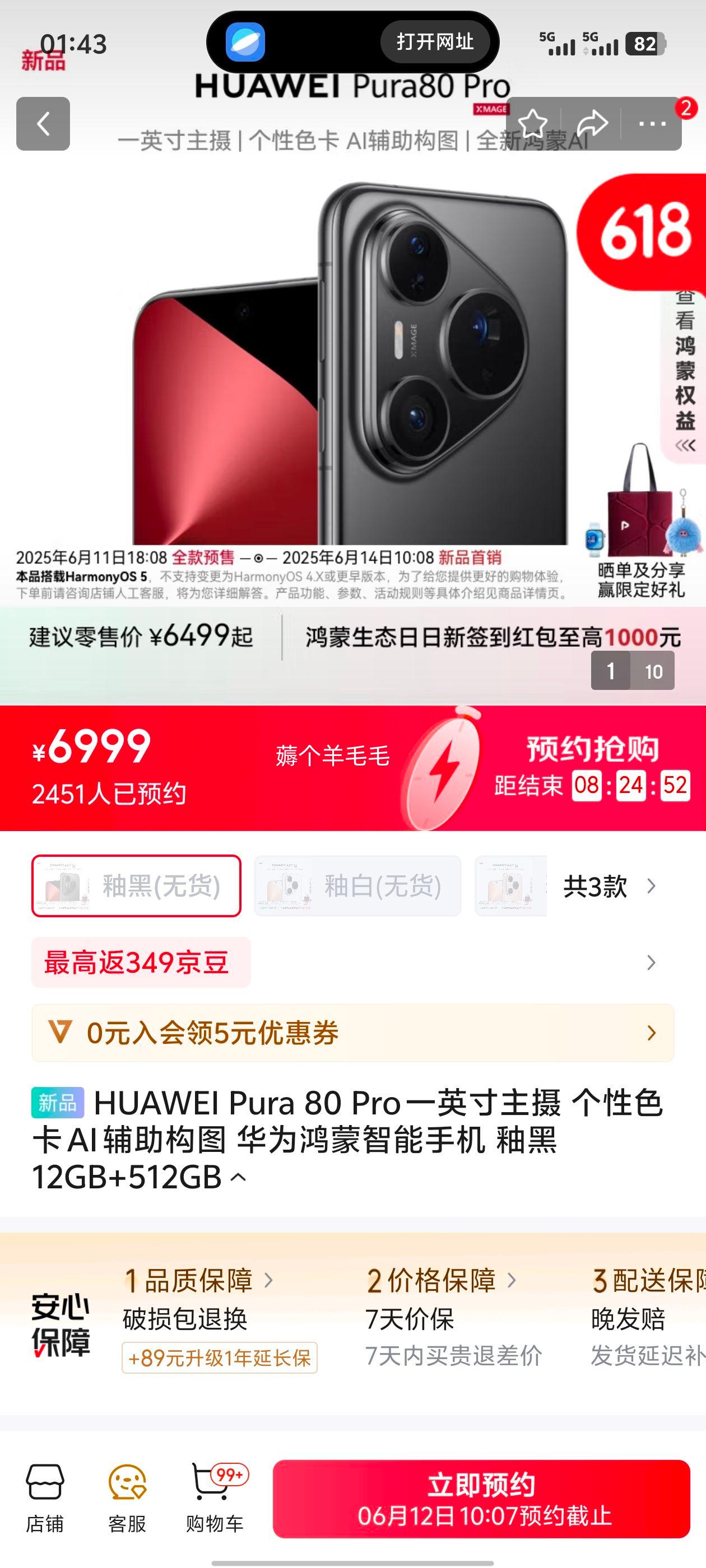Image resolution: width=706 pixels, height=1568 pixels.
Task: Expand the 最高返349京豆 row chevron
Action: [651, 962]
